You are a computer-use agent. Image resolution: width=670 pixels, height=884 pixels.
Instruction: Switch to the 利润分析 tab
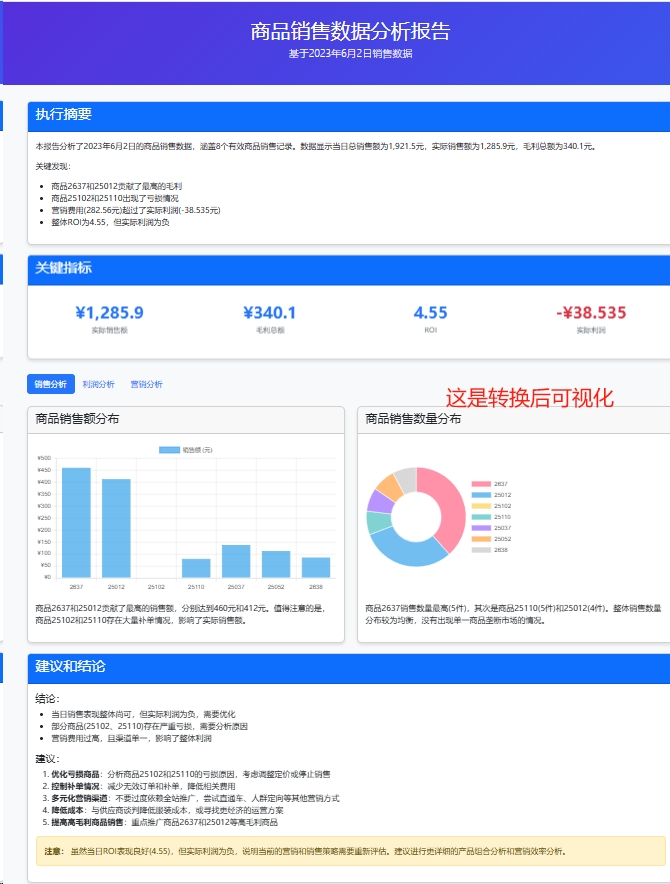click(98, 384)
